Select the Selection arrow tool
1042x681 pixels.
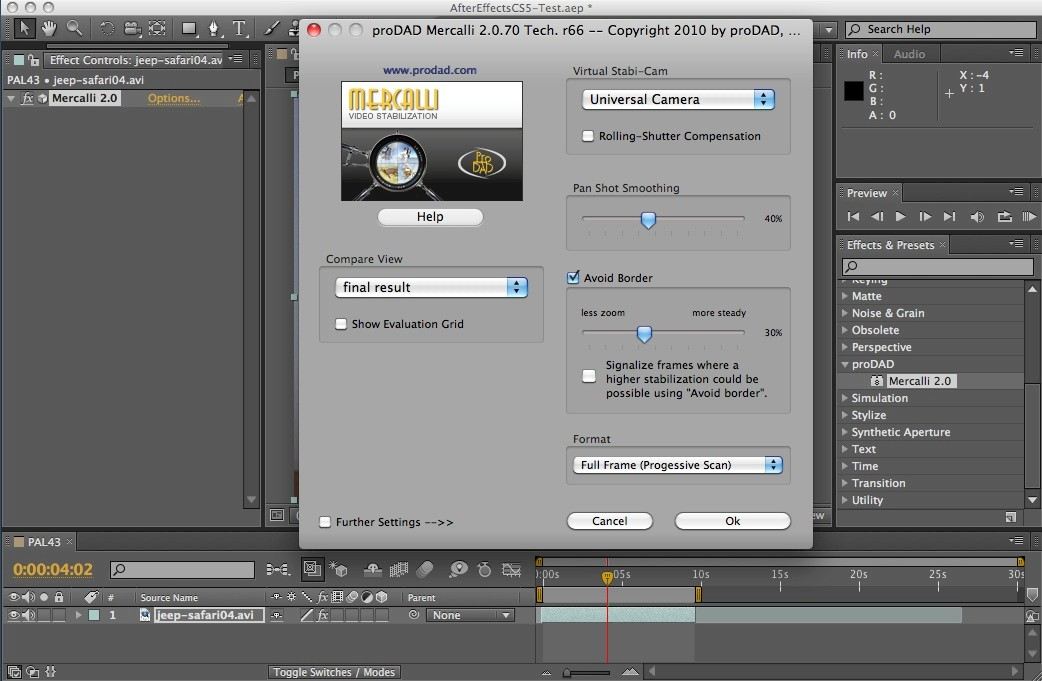click(25, 29)
